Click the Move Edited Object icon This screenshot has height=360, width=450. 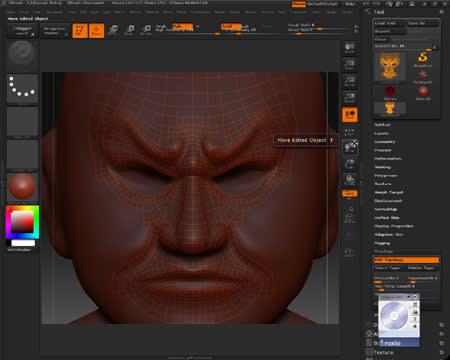pyautogui.click(x=350, y=147)
